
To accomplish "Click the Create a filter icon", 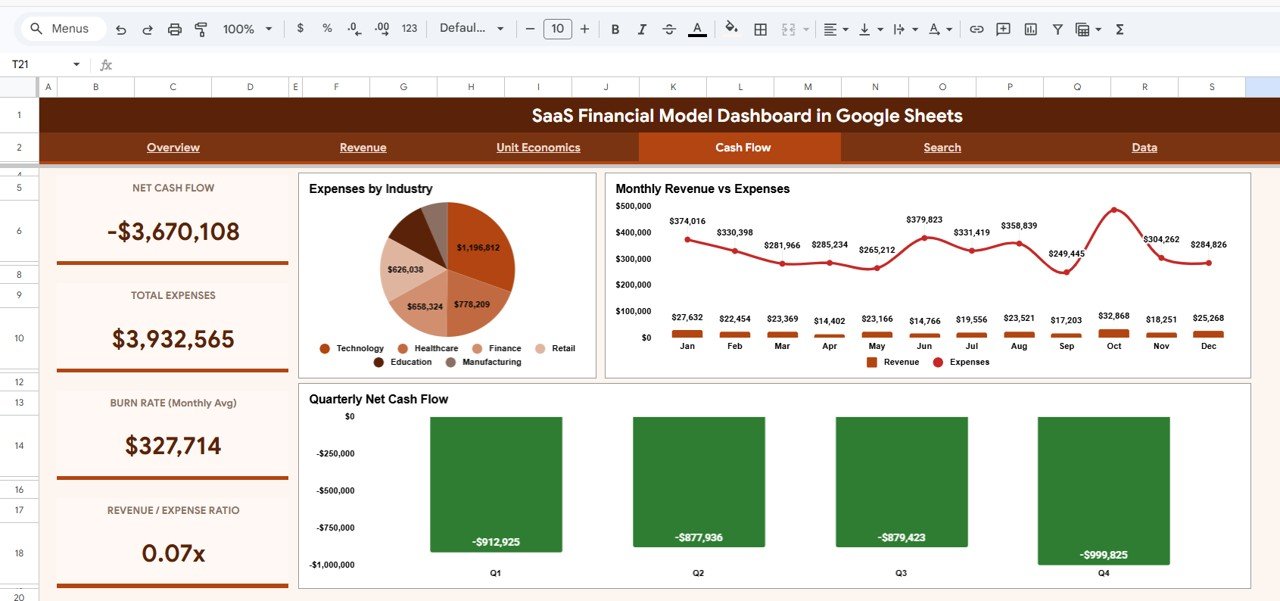I will 1057,28.
